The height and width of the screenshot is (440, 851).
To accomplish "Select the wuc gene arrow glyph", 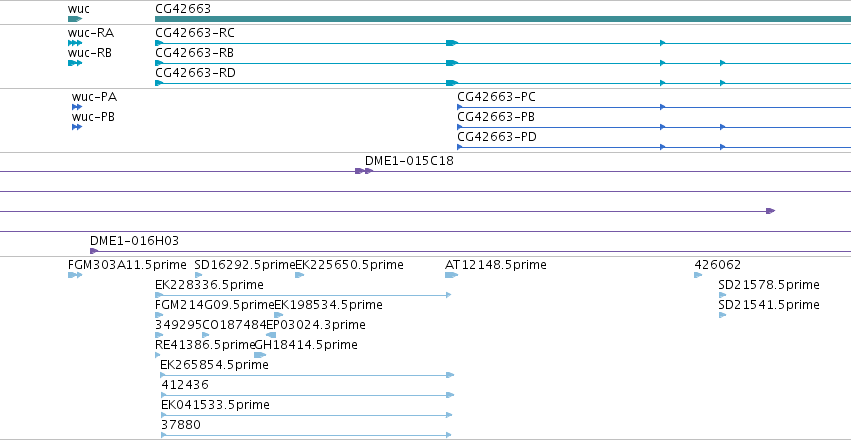I will coord(75,19).
